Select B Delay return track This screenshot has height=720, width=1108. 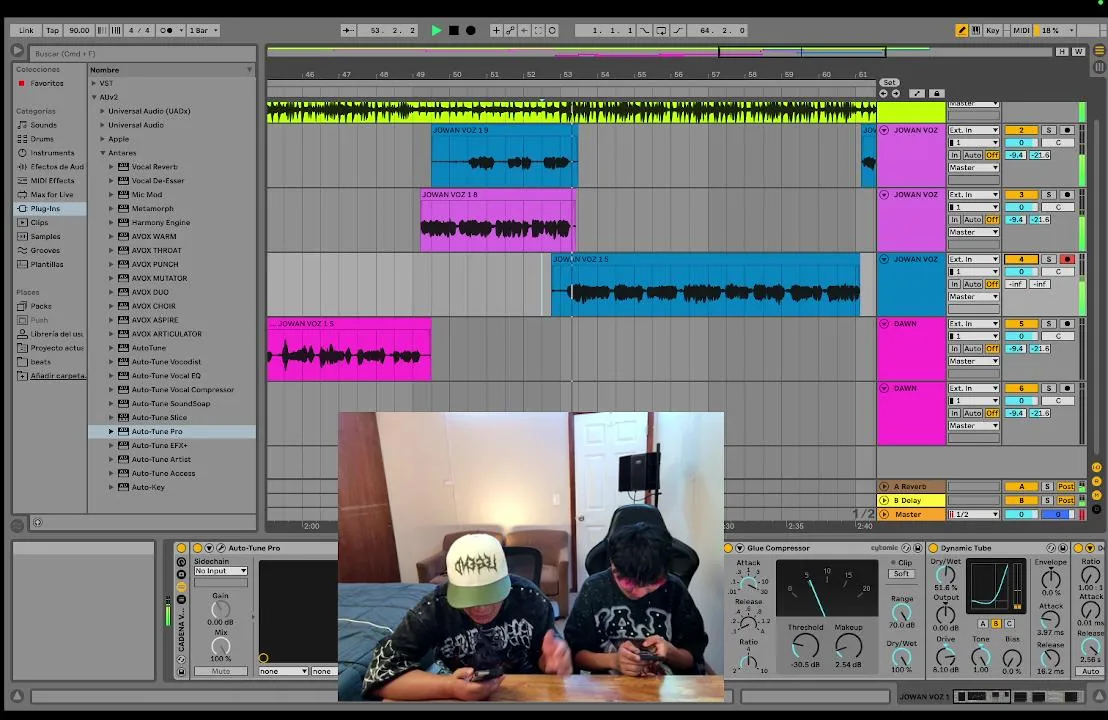tap(911, 500)
